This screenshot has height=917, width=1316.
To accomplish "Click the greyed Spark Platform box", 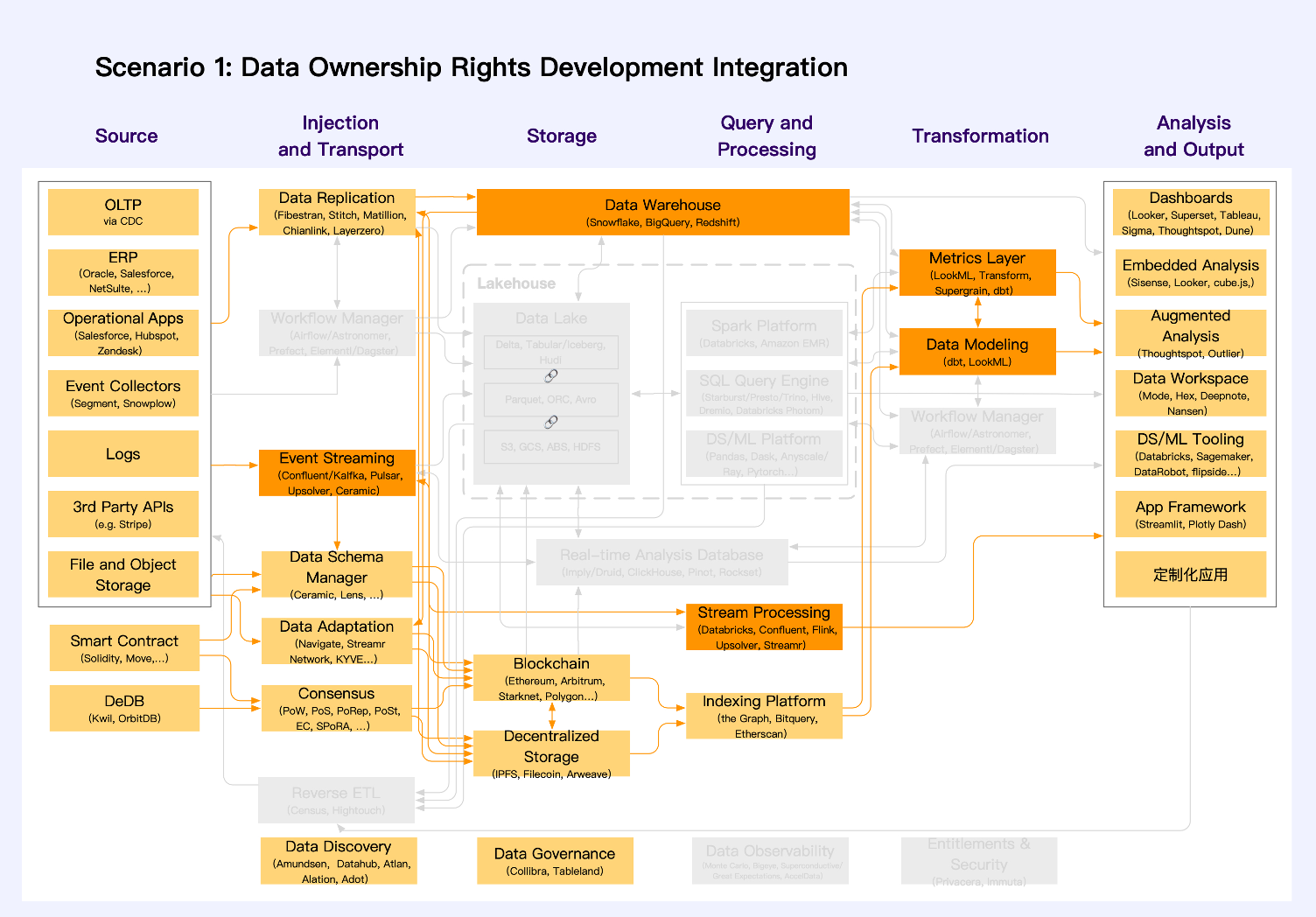I will (764, 332).
